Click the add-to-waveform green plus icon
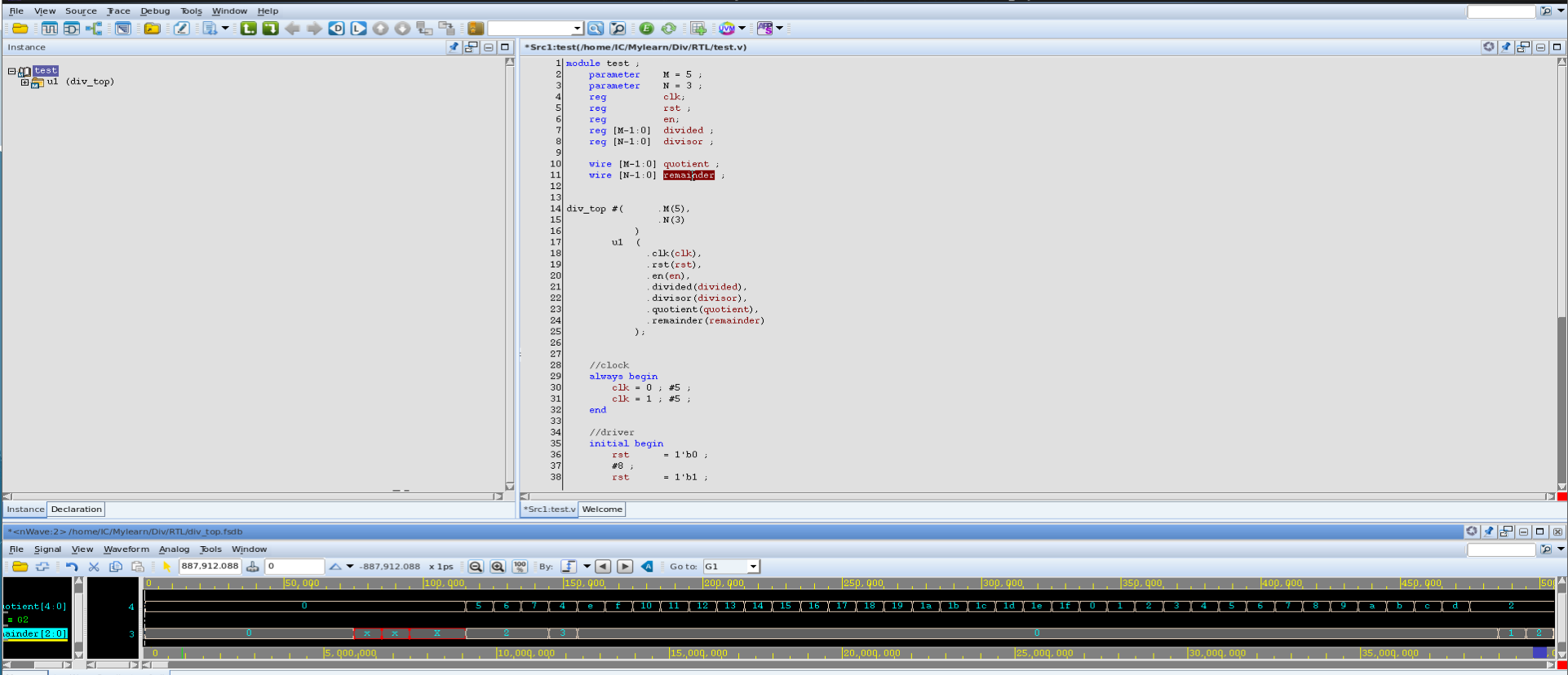1568x675 pixels. pos(698,29)
